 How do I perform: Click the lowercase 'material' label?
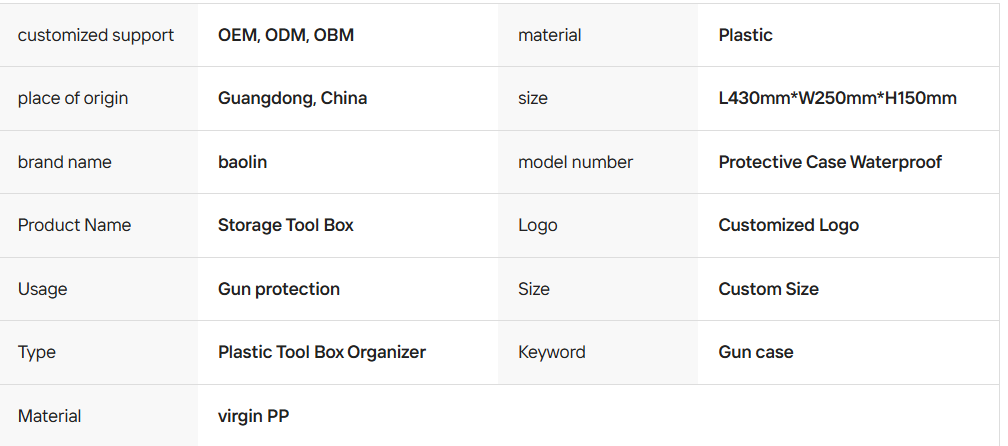point(550,35)
